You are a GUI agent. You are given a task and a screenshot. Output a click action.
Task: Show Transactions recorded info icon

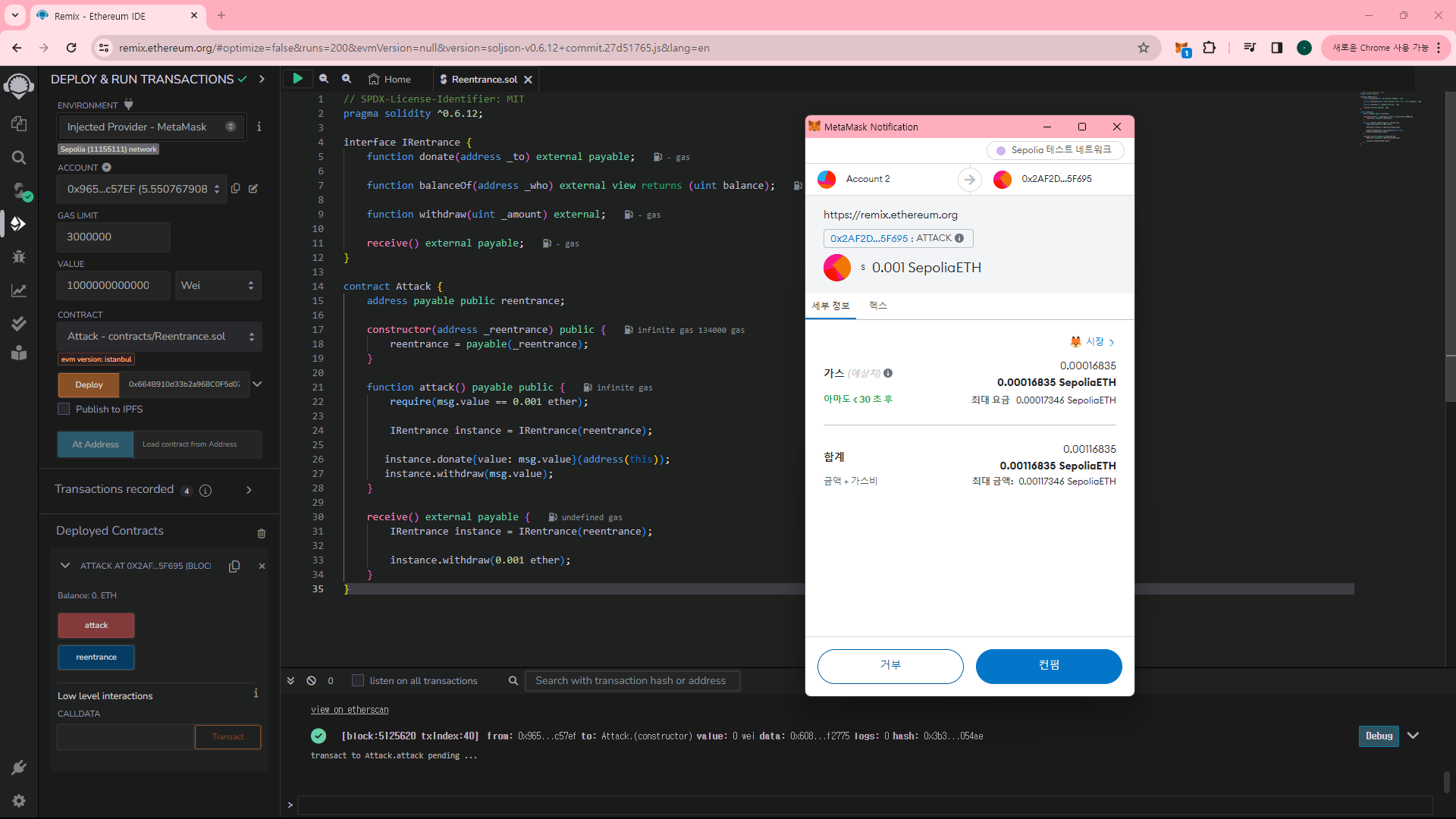point(206,491)
